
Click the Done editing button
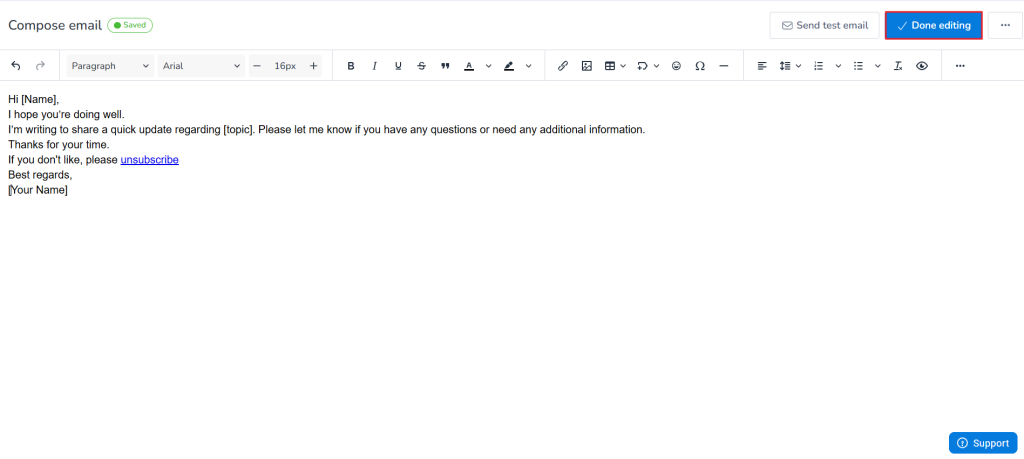point(934,25)
